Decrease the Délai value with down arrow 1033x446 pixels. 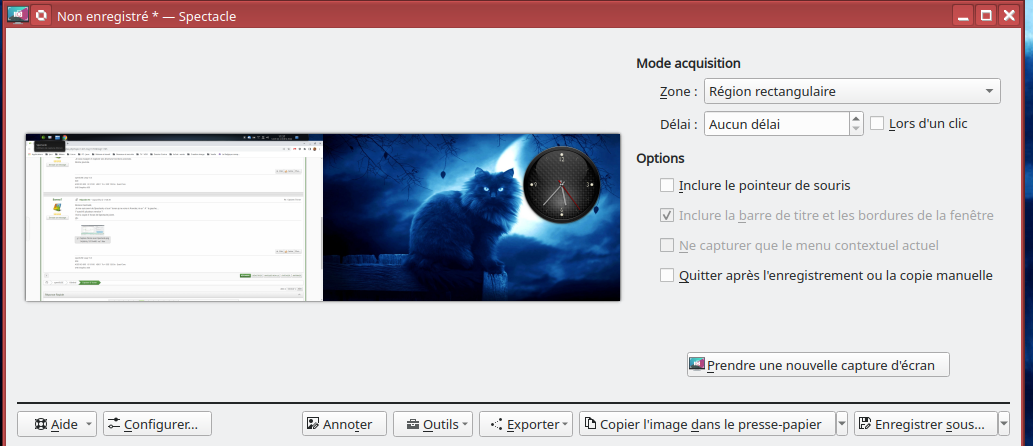tap(856, 130)
